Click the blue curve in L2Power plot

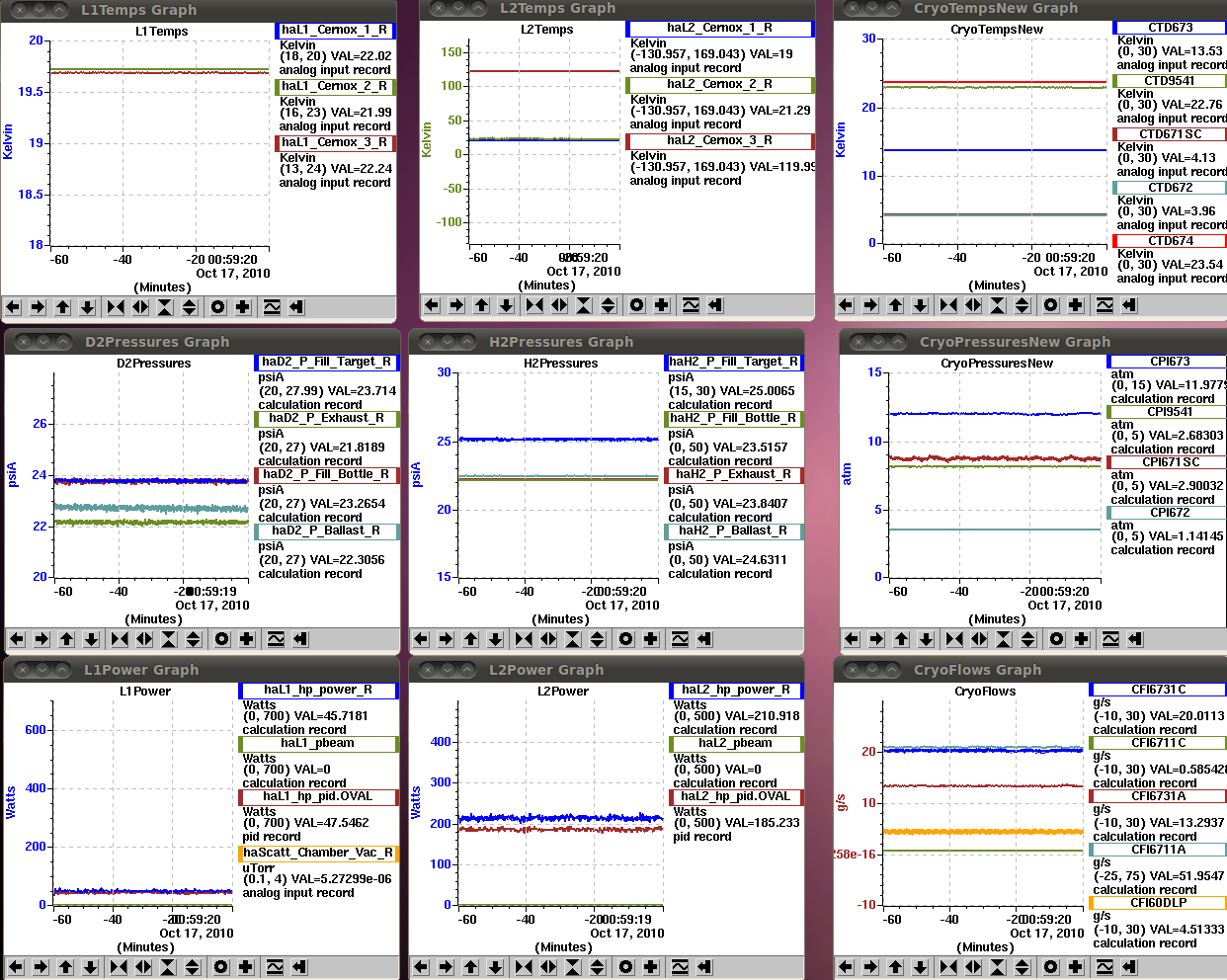pos(558,818)
